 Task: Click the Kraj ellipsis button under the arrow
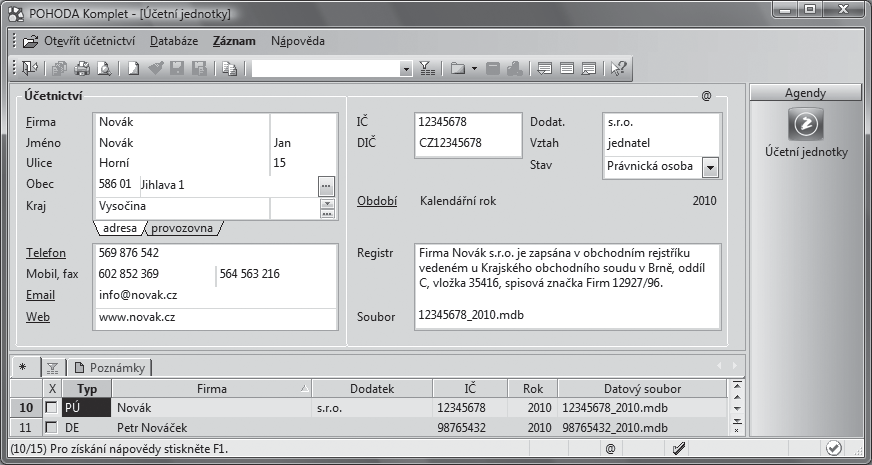click(328, 213)
